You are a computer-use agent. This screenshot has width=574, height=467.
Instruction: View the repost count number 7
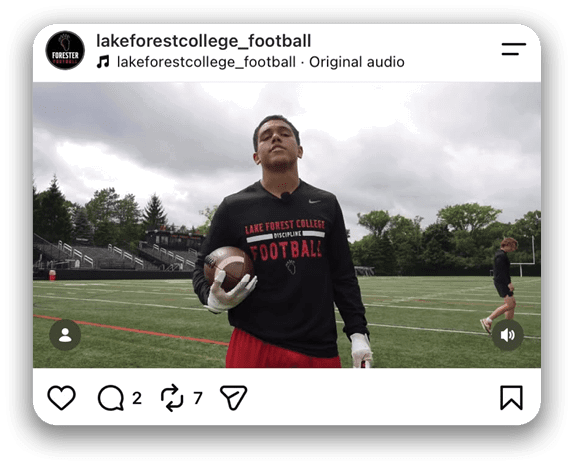(x=198, y=398)
